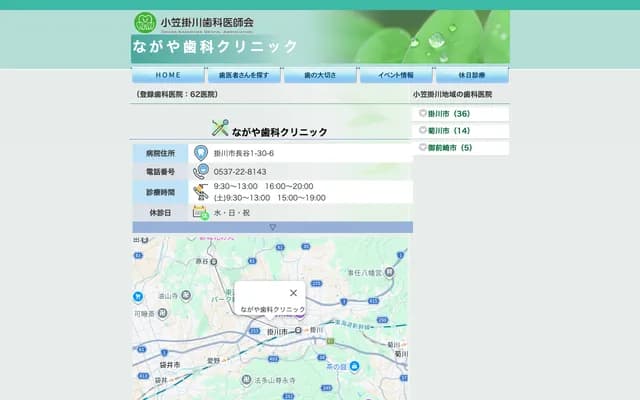Viewport: 640px width, 400px height.
Task: Open the 歯の大切さ navigation tab
Action: 320,75
